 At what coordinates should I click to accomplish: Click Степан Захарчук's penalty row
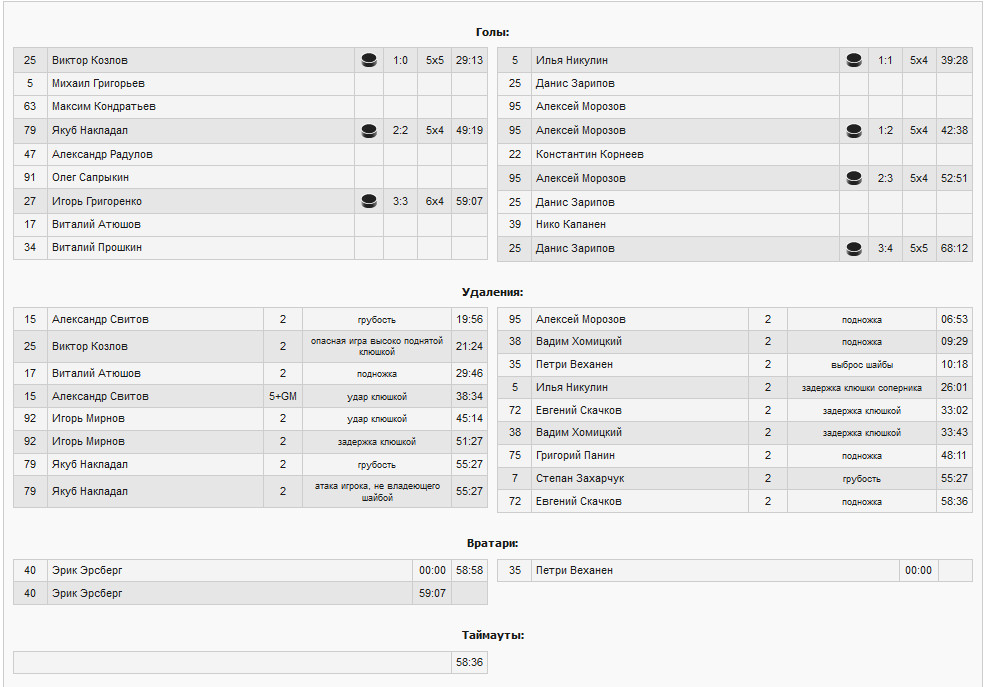[x=580, y=478]
